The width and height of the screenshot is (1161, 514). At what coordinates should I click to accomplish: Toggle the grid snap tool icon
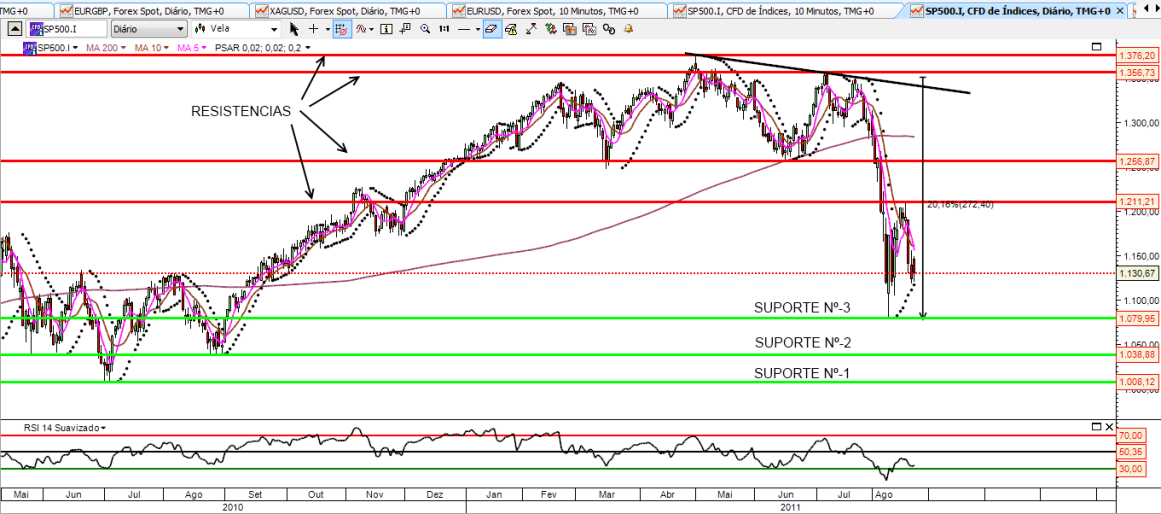342,29
